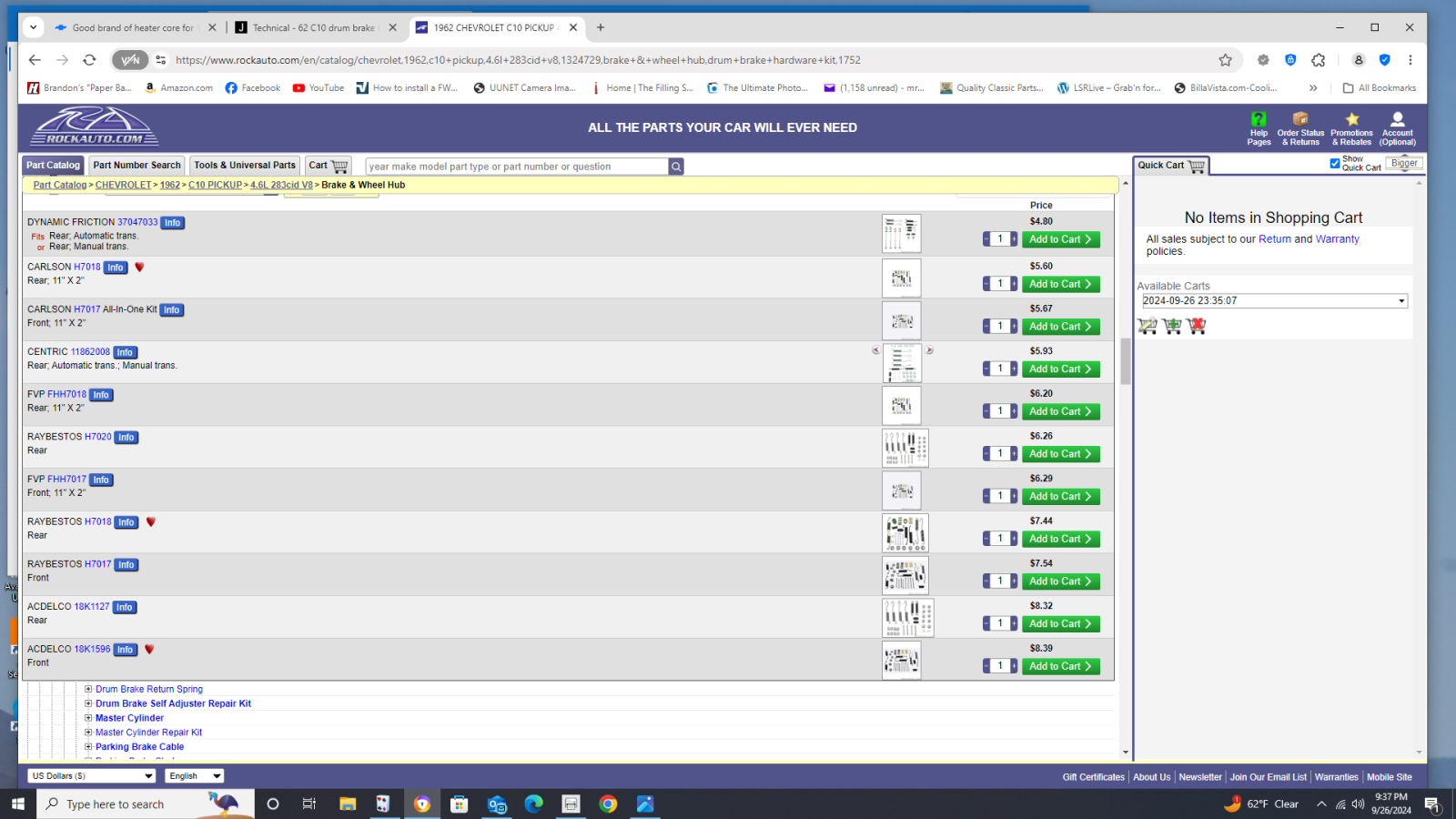The width and height of the screenshot is (1456, 819).
Task: Open Outlook from the taskbar
Action: pos(496,804)
